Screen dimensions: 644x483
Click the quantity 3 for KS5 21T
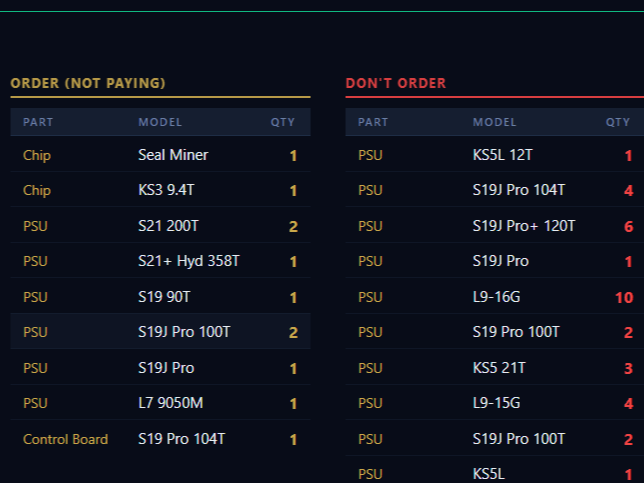point(628,368)
